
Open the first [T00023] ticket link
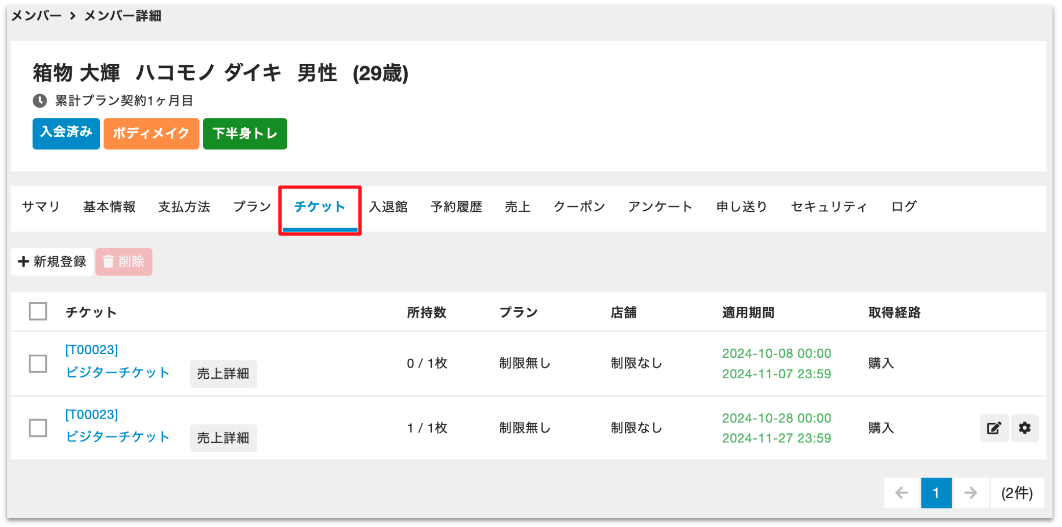(91, 350)
